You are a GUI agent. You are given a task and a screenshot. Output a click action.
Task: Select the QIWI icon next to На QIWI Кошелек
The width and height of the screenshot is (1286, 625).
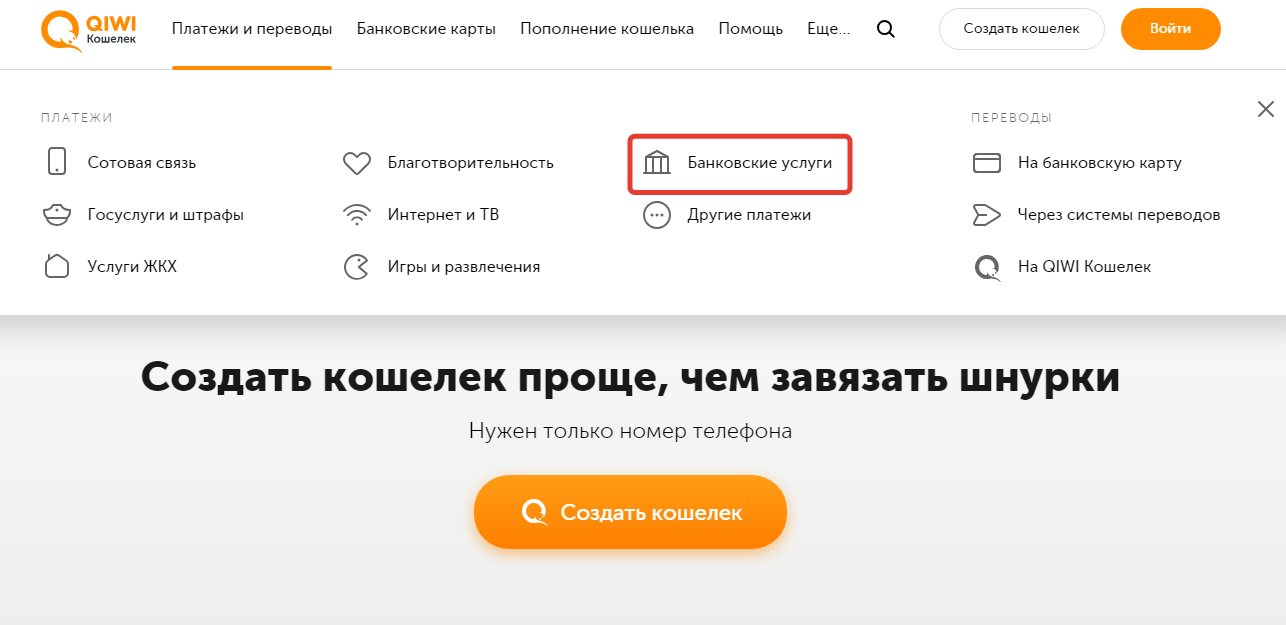tap(987, 266)
